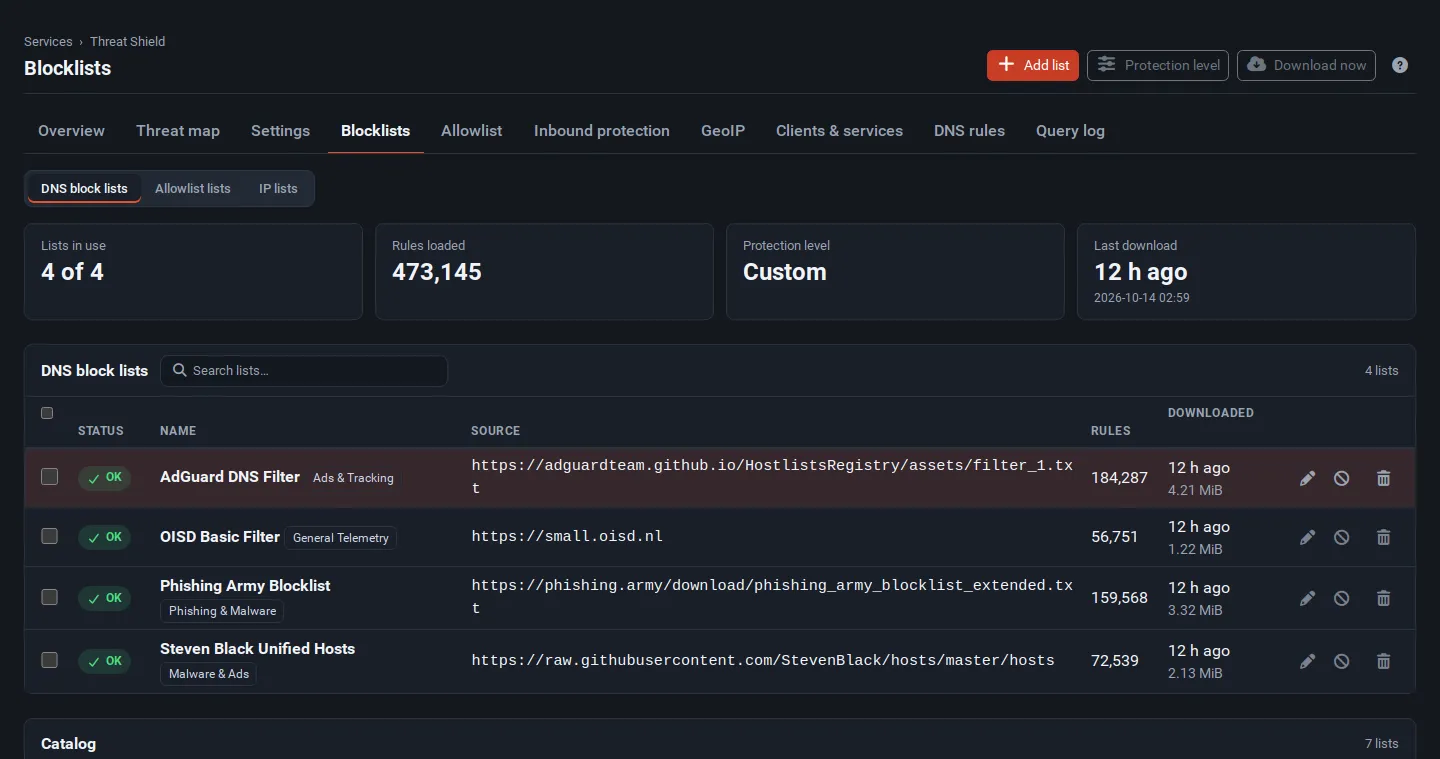
Task: Edit Steven Black Unified Hosts list
Action: click(x=1307, y=661)
